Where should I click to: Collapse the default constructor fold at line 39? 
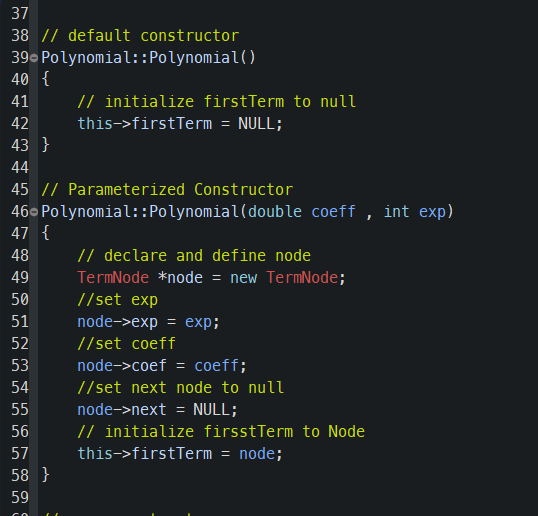[34, 58]
